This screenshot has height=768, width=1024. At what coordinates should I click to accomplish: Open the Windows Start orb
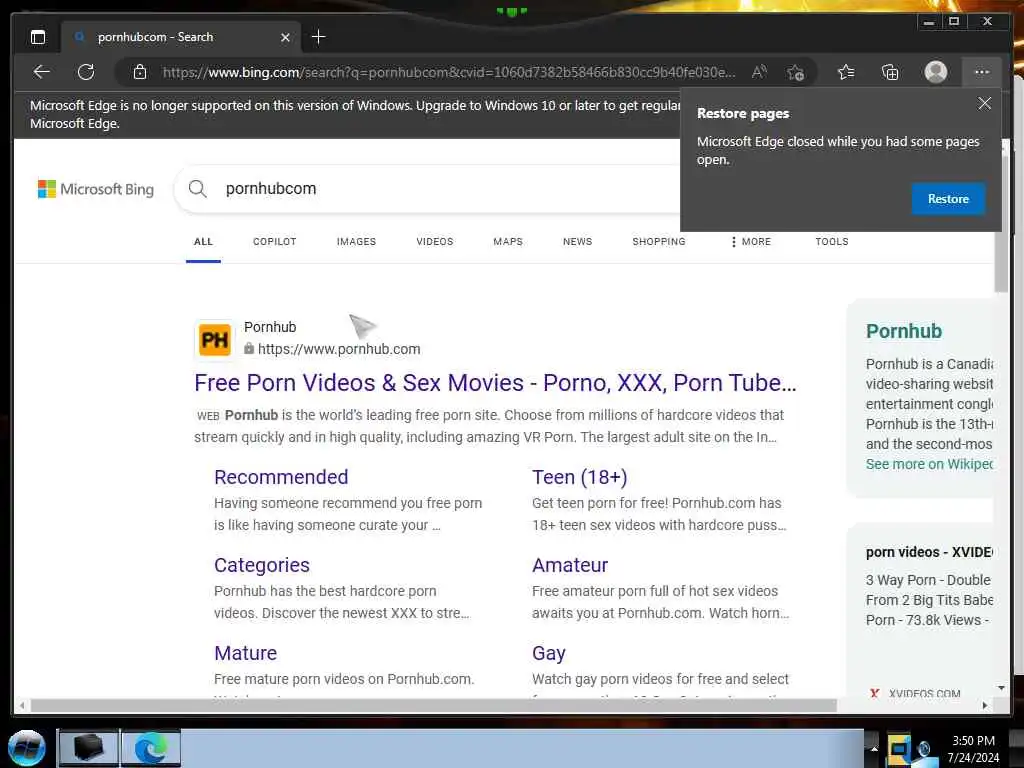(27, 748)
